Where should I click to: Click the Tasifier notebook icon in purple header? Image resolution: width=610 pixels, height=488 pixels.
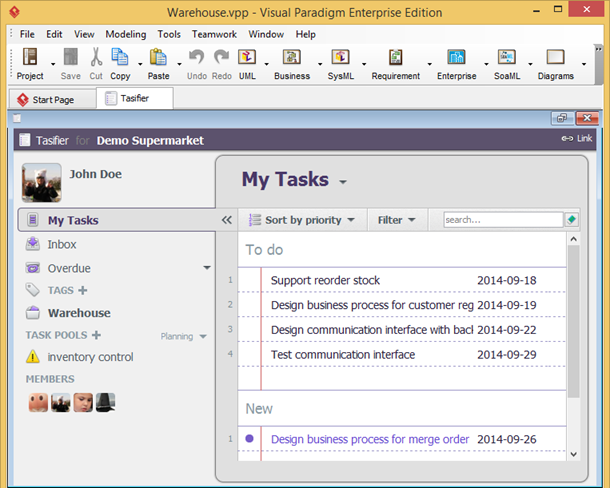coord(25,139)
